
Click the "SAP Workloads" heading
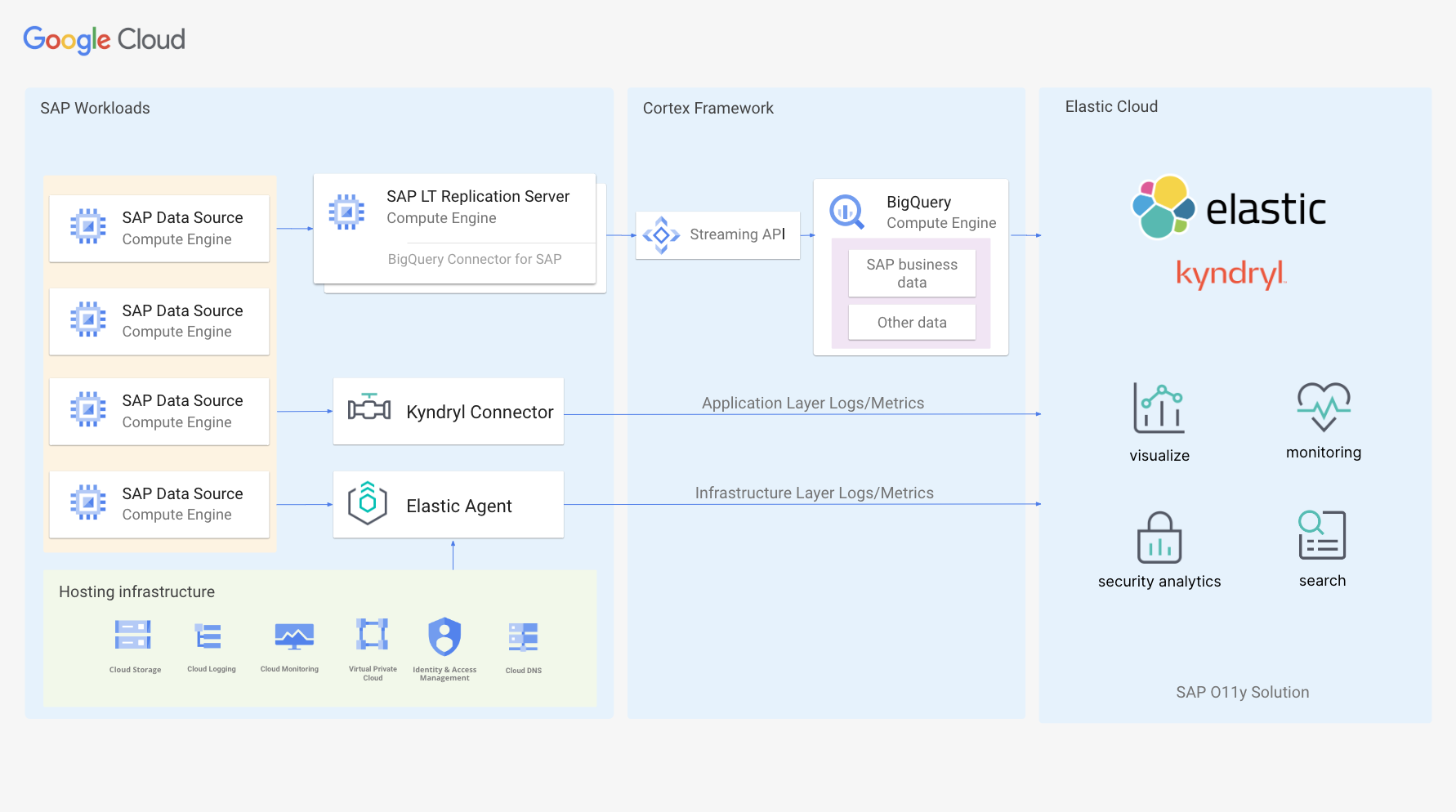point(95,108)
